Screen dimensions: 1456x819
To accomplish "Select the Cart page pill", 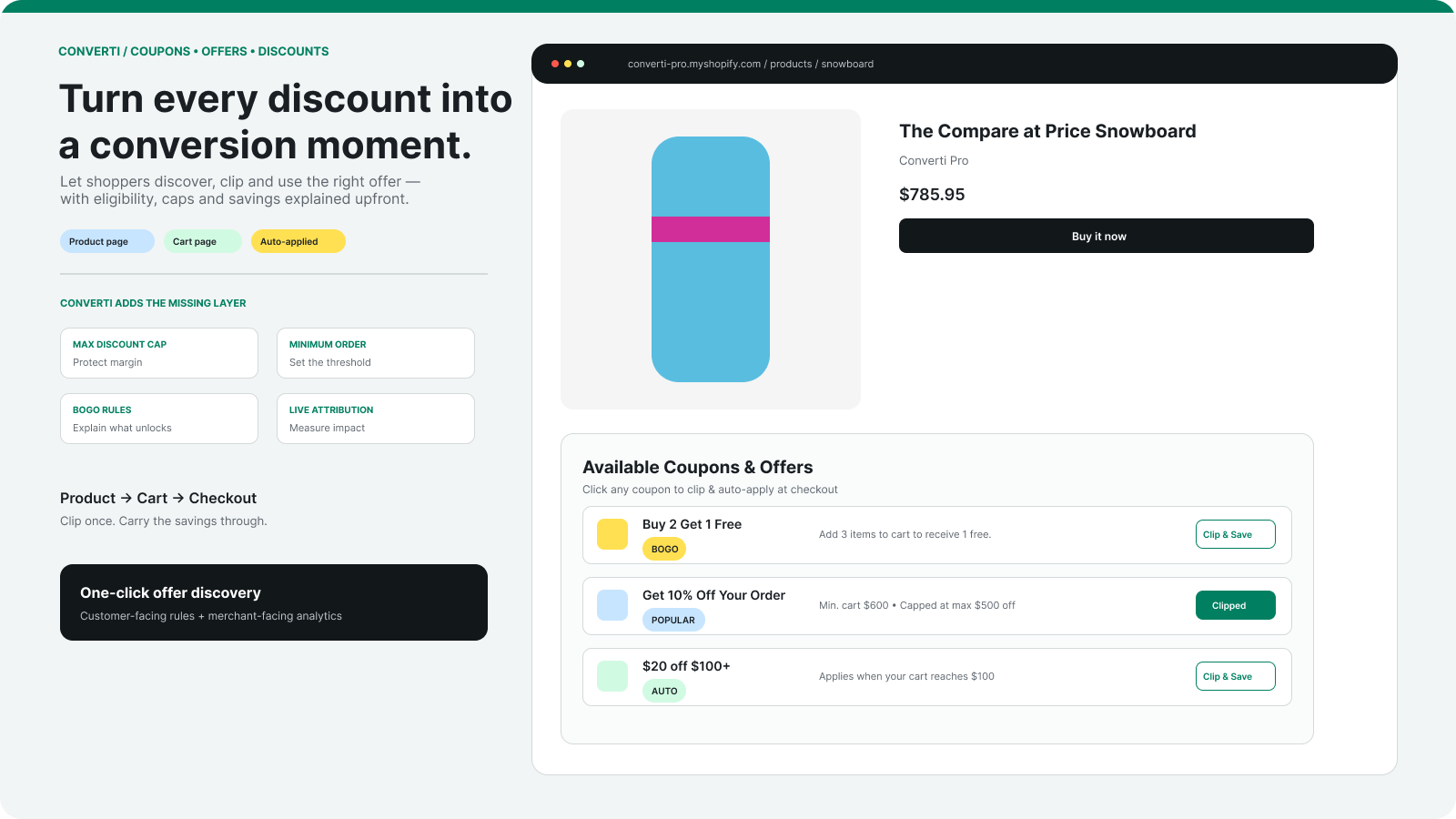I will [x=203, y=241].
